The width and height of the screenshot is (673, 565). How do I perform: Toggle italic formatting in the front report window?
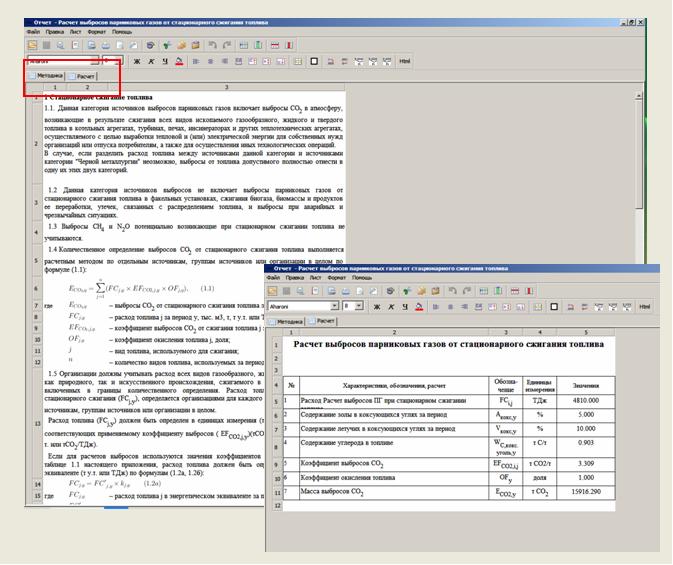390,306
